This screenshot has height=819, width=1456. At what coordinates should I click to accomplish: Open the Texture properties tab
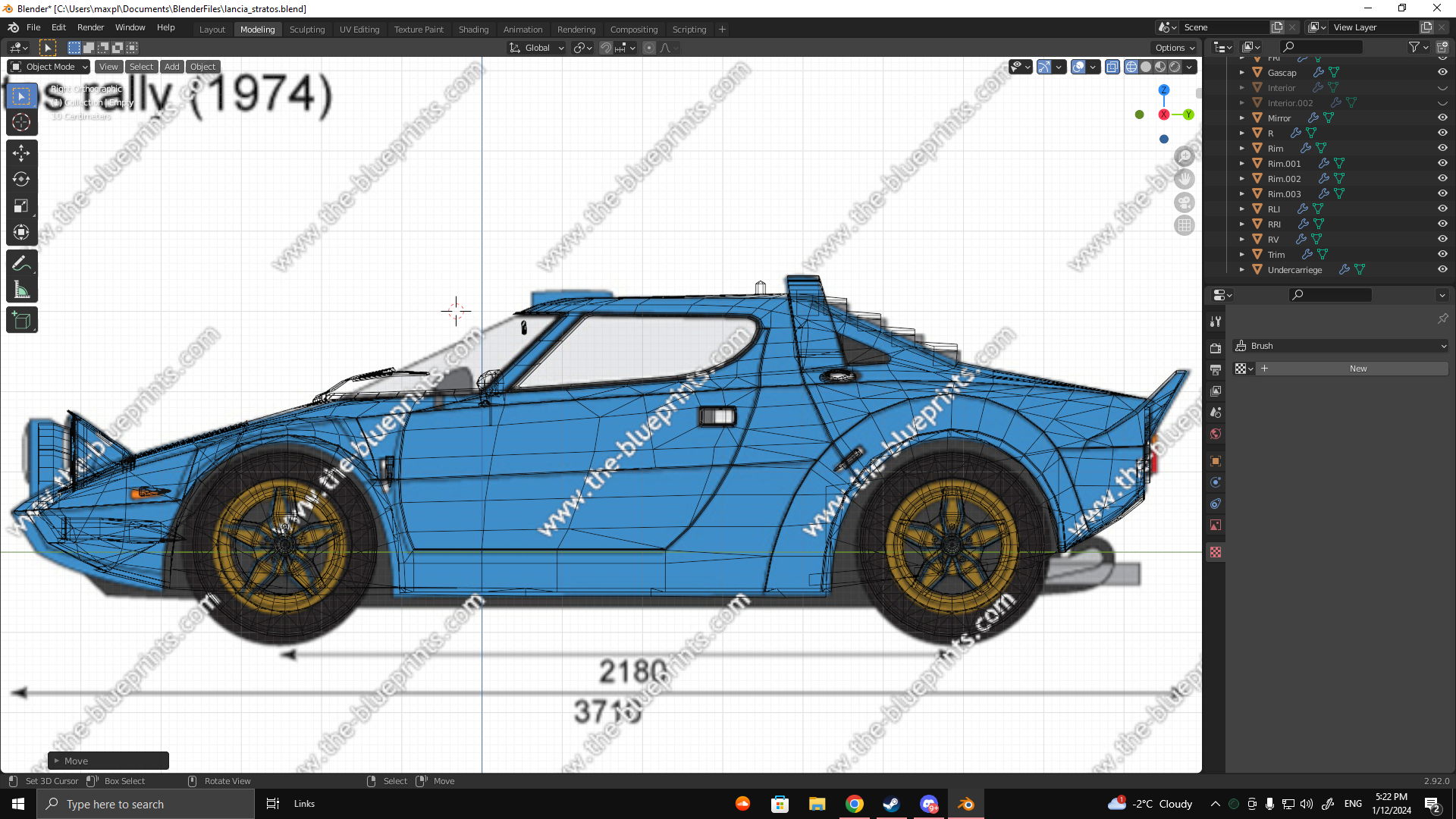[1216, 553]
